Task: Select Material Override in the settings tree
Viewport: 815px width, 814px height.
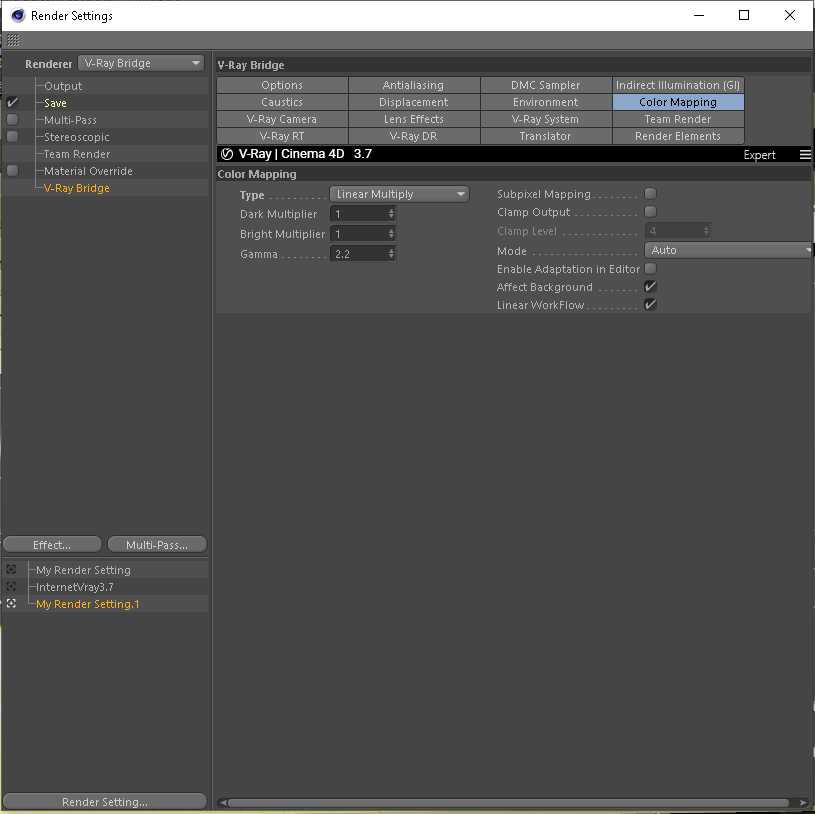Action: pos(88,171)
